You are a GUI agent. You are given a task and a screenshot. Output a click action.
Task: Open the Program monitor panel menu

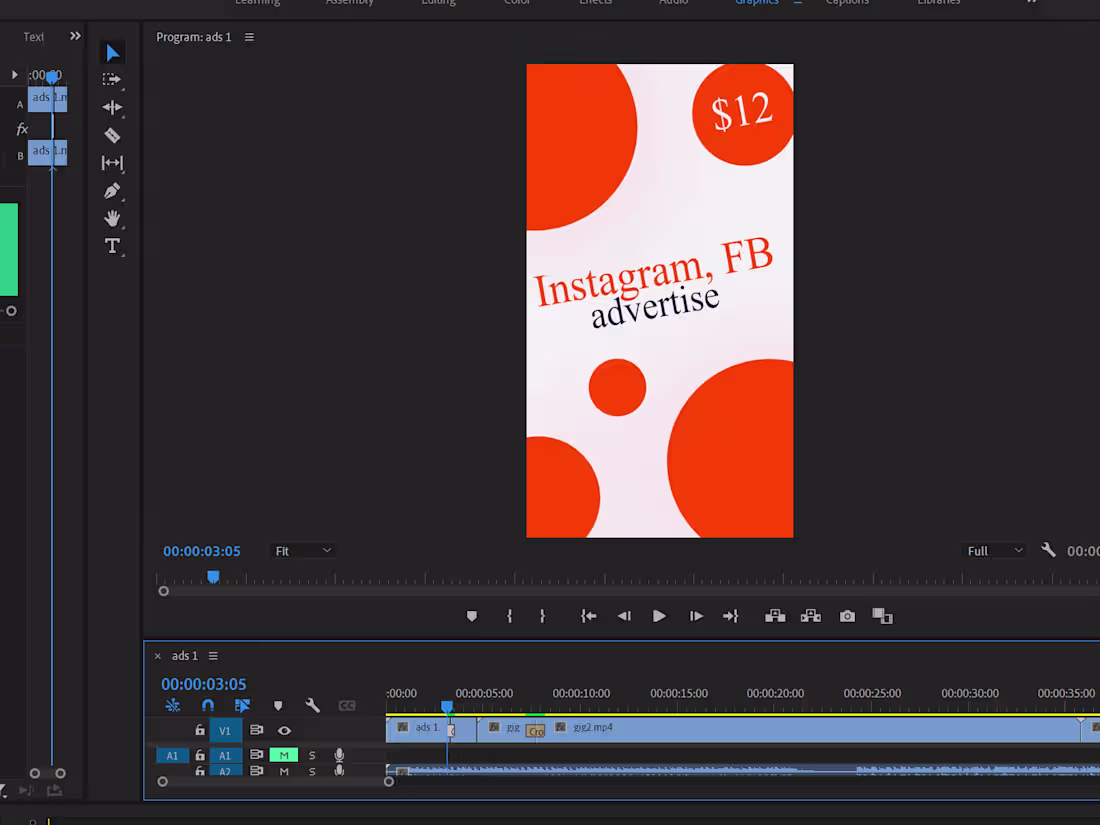249,37
